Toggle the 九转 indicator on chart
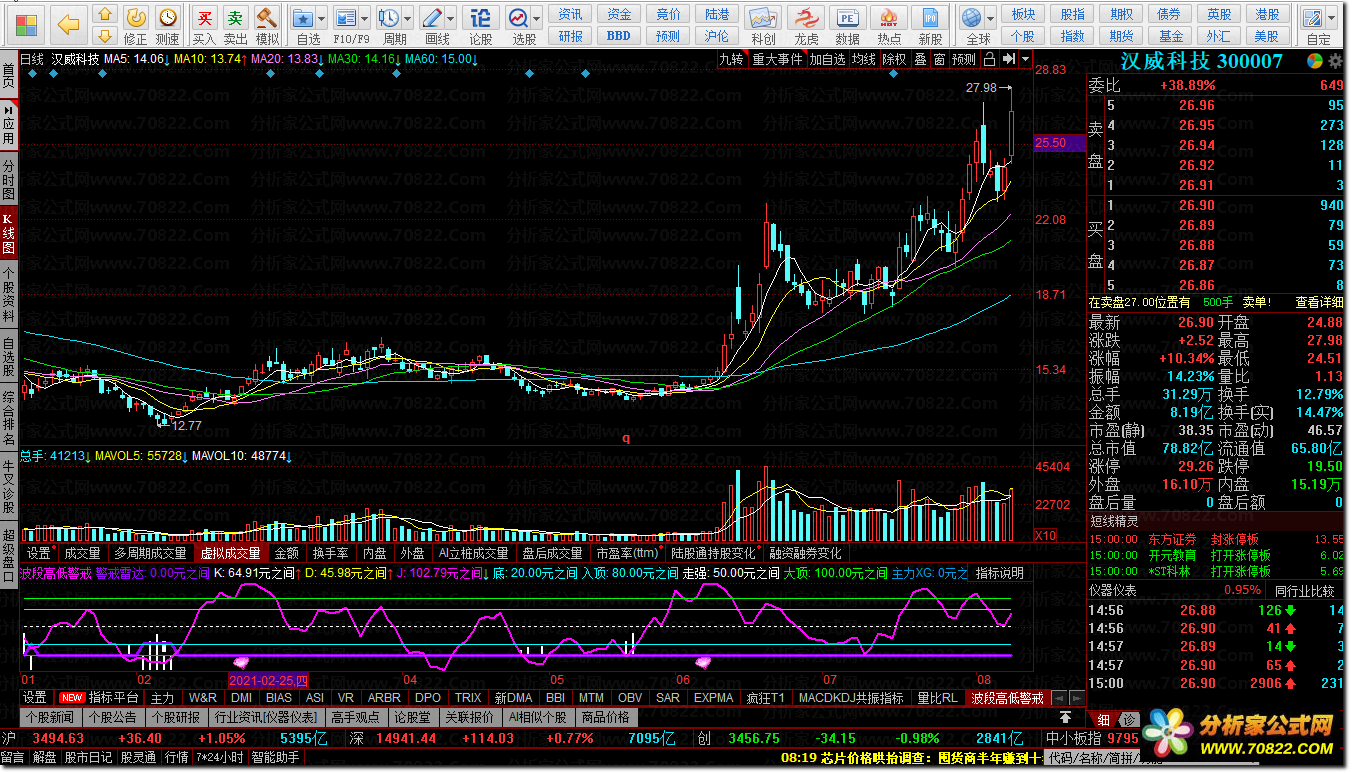 tap(732, 59)
